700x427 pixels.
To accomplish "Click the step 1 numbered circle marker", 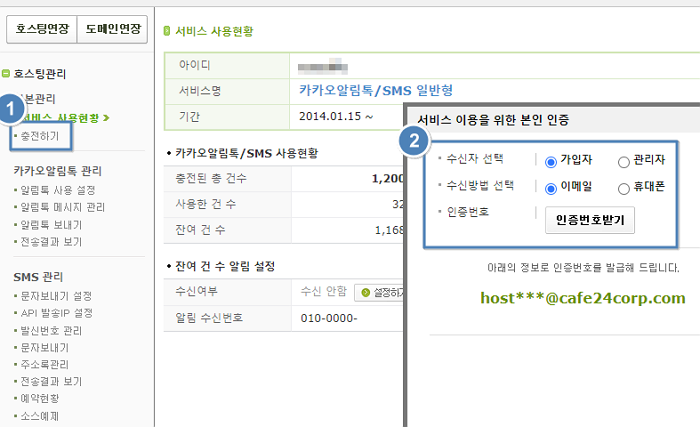I will point(11,109).
